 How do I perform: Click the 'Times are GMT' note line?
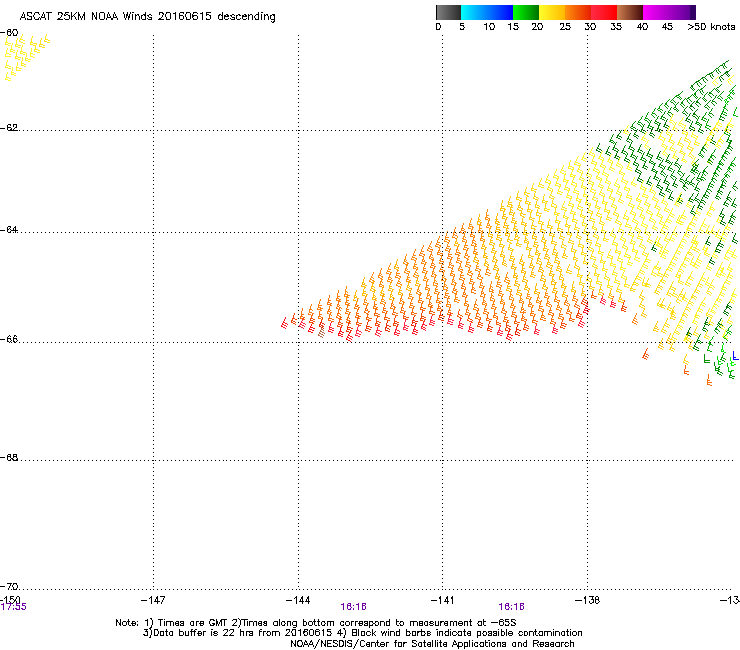coord(316,623)
